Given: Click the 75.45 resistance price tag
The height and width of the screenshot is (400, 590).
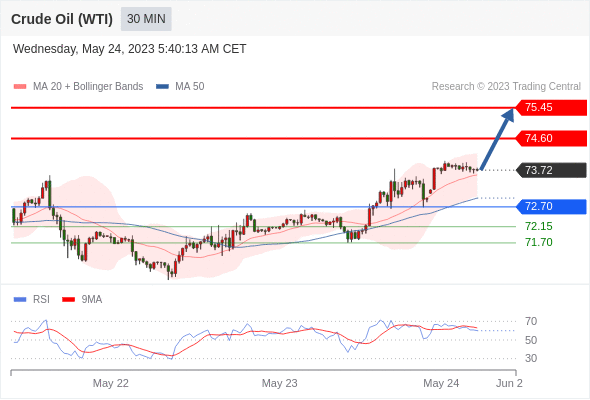Looking at the screenshot, I should click(x=551, y=108).
